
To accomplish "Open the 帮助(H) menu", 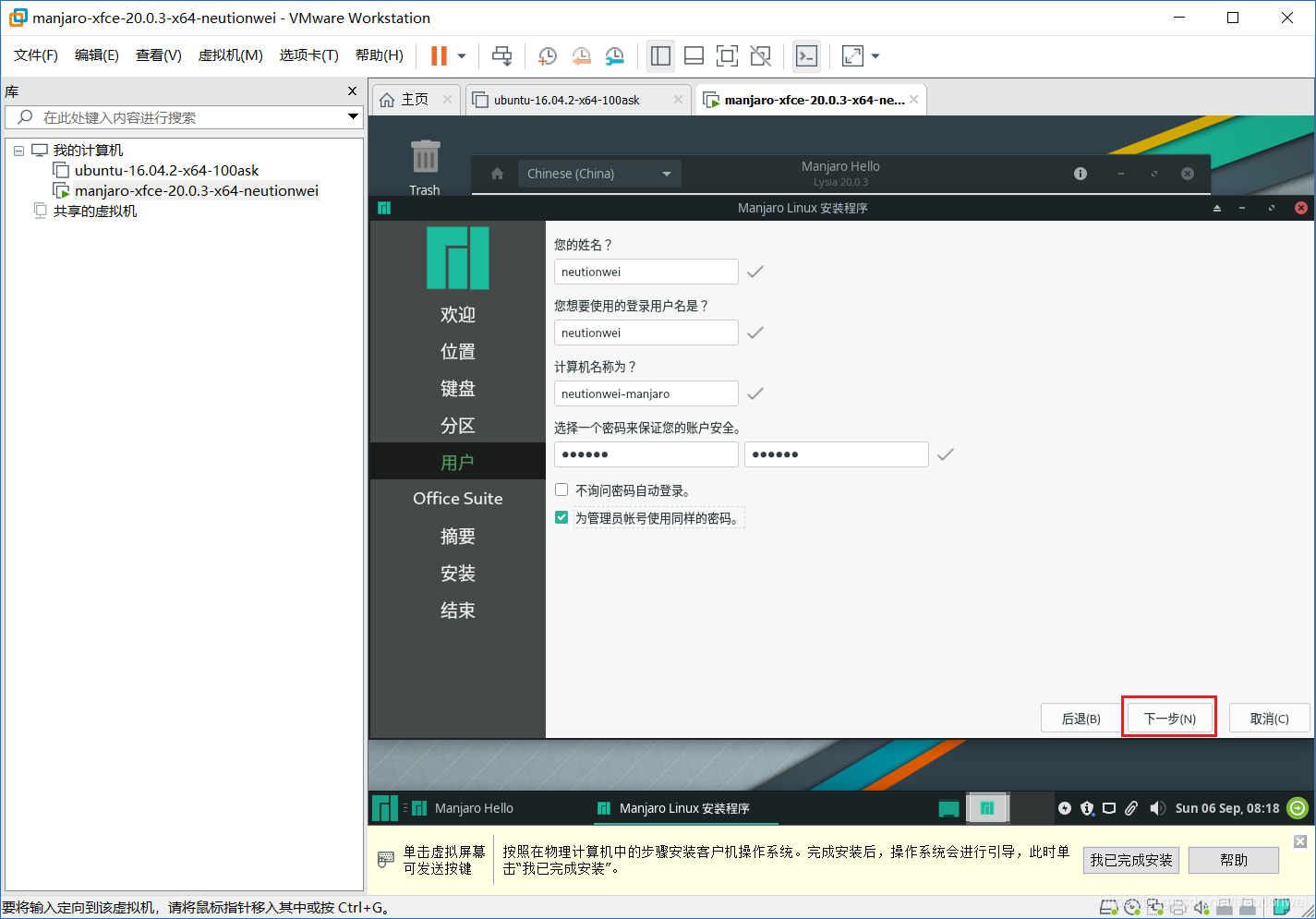I will [380, 55].
